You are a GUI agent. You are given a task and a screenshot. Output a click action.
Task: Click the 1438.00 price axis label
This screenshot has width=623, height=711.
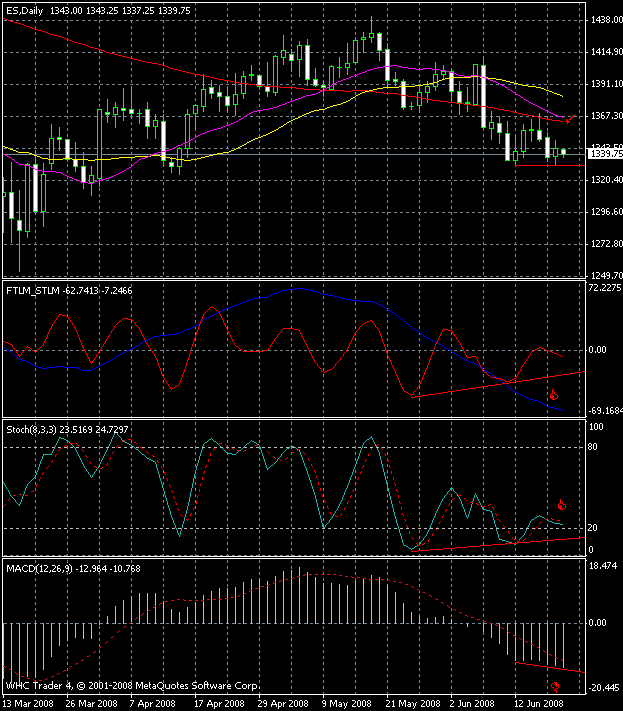(601, 20)
